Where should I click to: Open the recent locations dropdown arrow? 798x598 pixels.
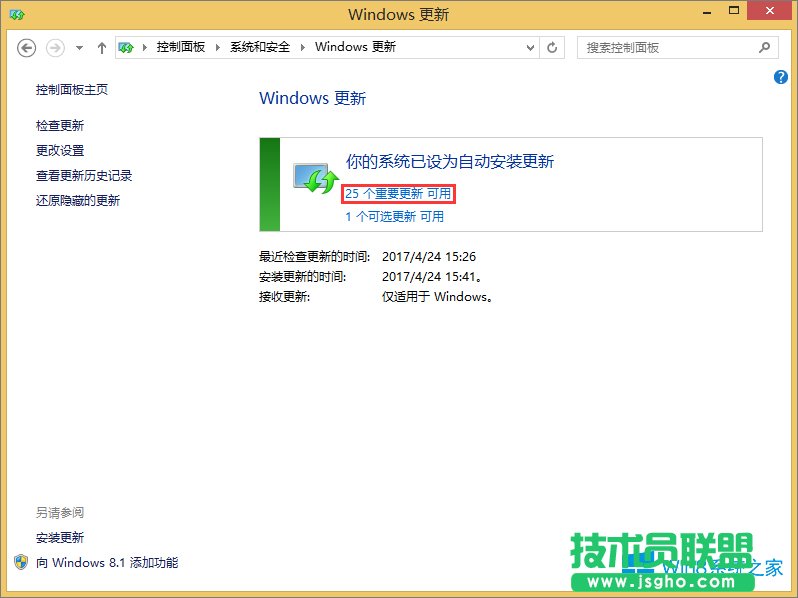pos(79,48)
